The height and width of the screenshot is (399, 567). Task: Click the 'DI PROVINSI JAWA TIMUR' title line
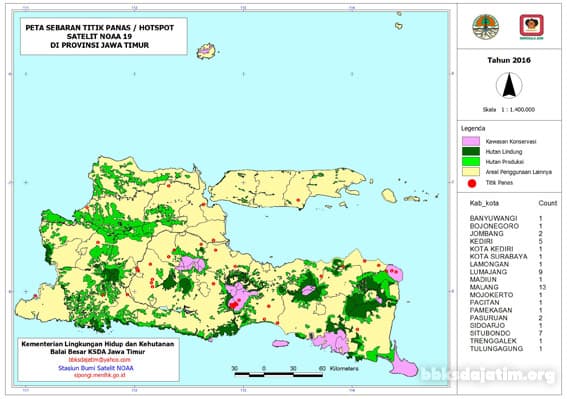click(99, 45)
